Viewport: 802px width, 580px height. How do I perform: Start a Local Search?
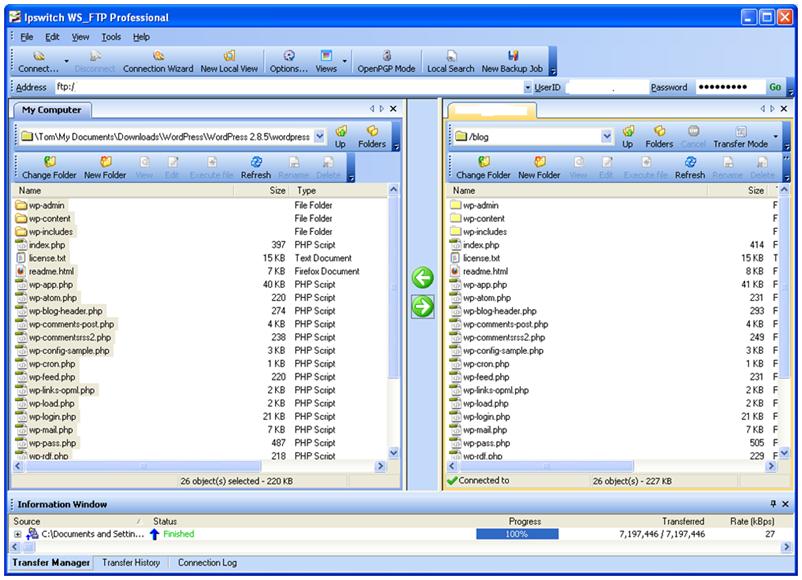pos(451,61)
